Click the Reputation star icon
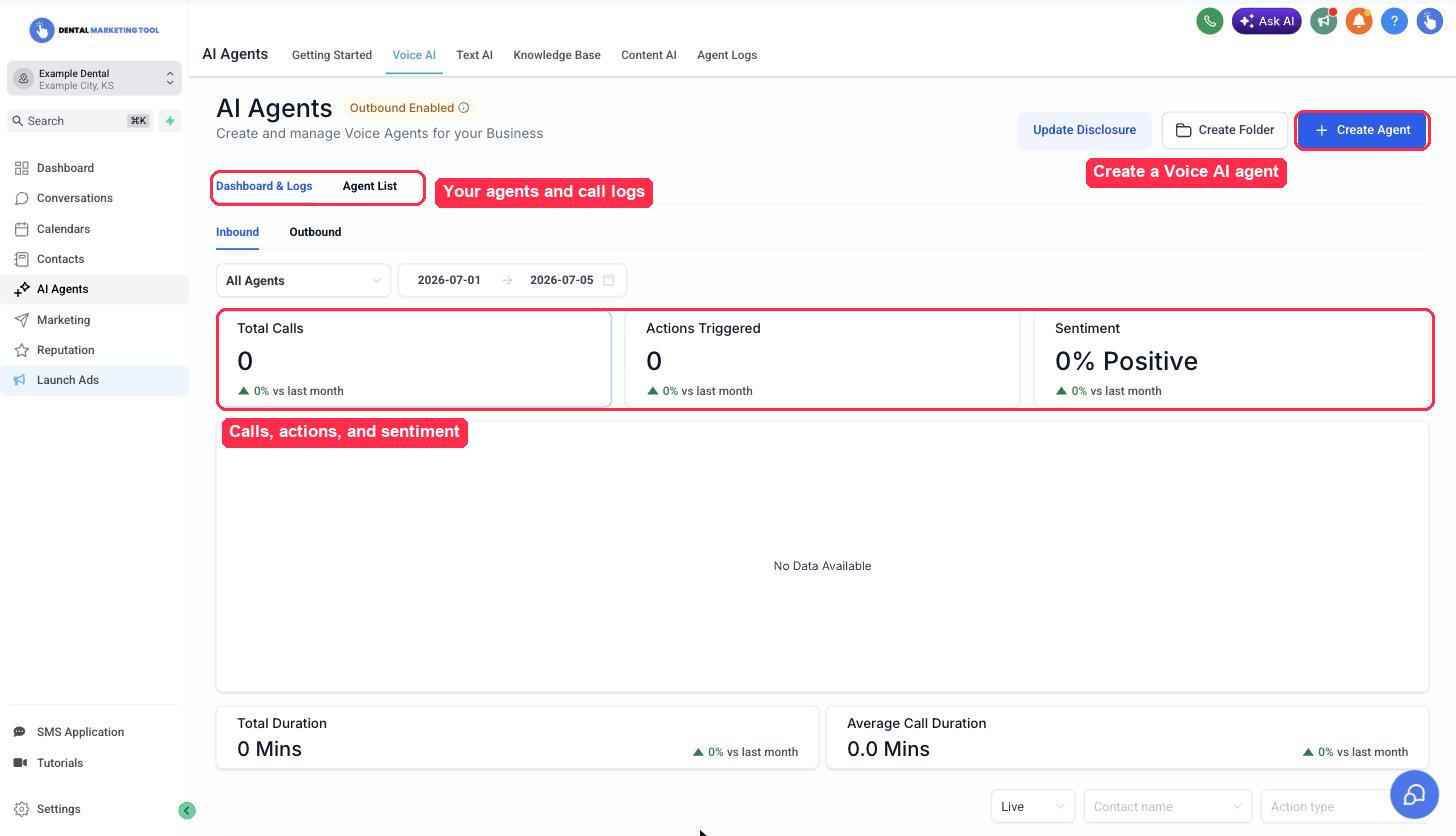The height and width of the screenshot is (836, 1456). coord(22,350)
